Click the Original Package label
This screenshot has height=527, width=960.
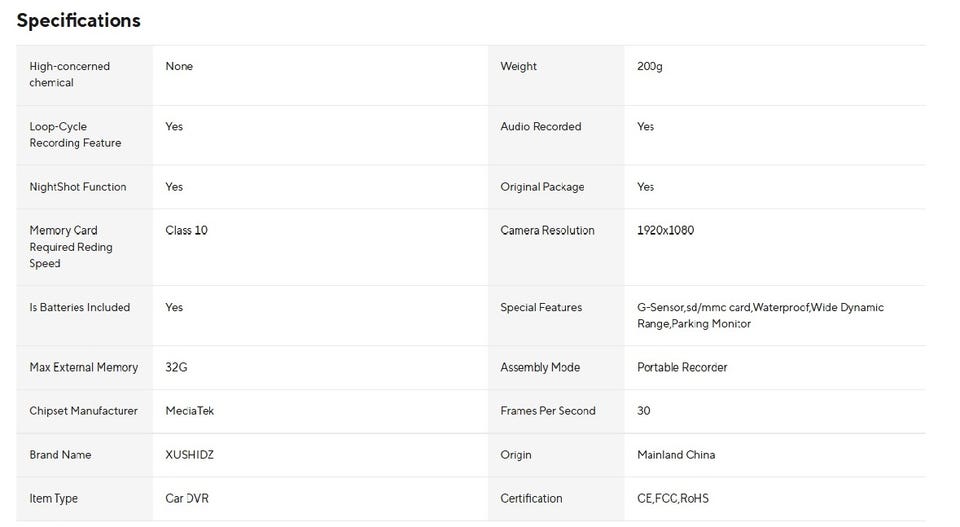[542, 187]
